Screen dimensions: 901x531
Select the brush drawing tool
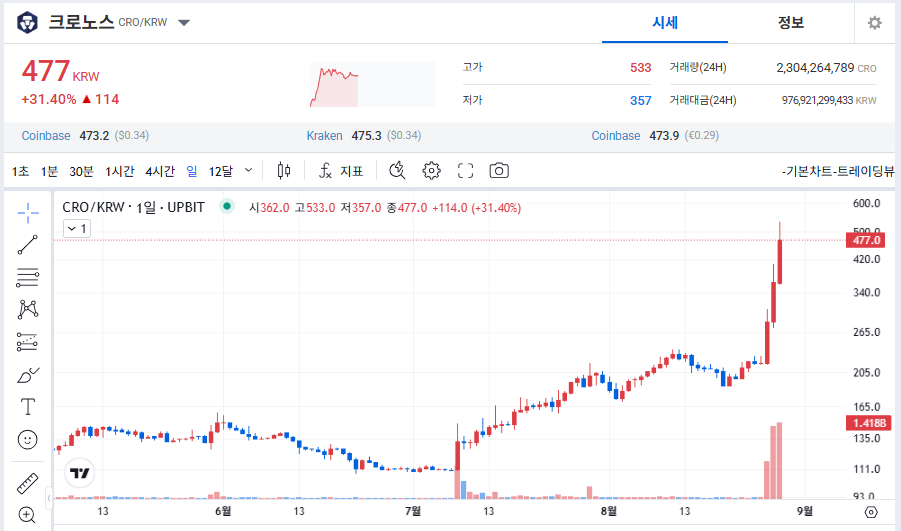click(28, 375)
